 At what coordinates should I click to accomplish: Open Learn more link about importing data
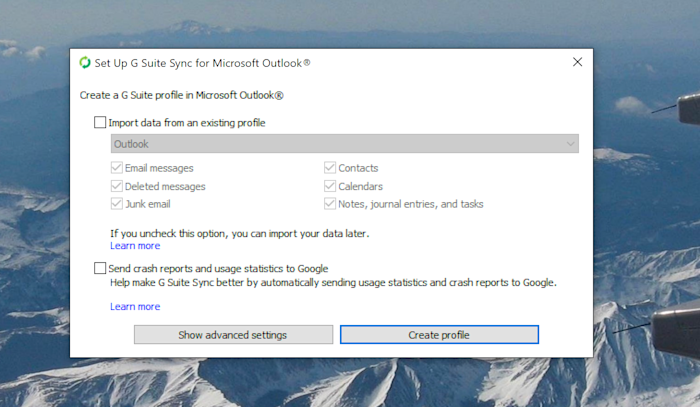[135, 246]
